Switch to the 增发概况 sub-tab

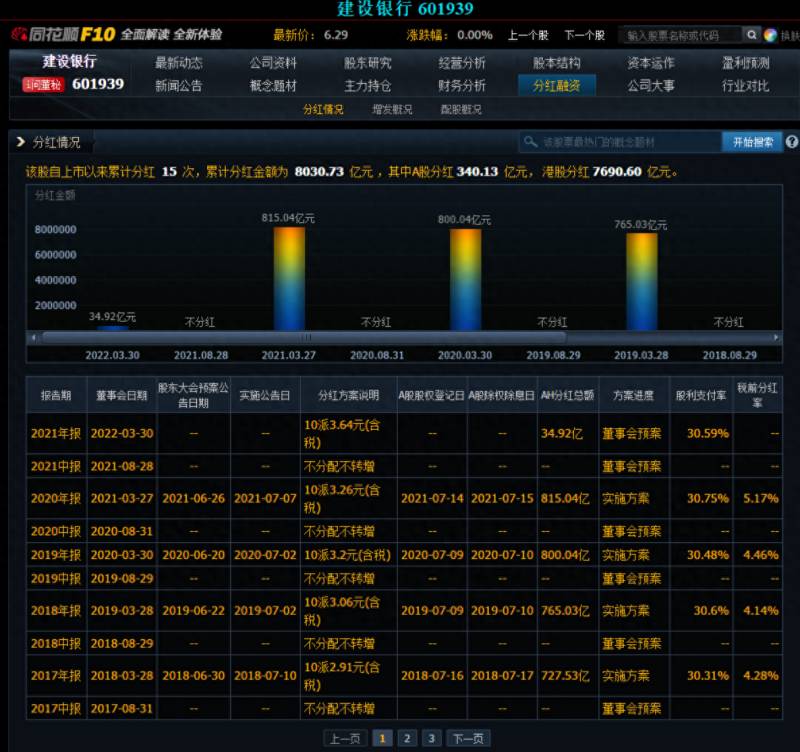(x=392, y=109)
